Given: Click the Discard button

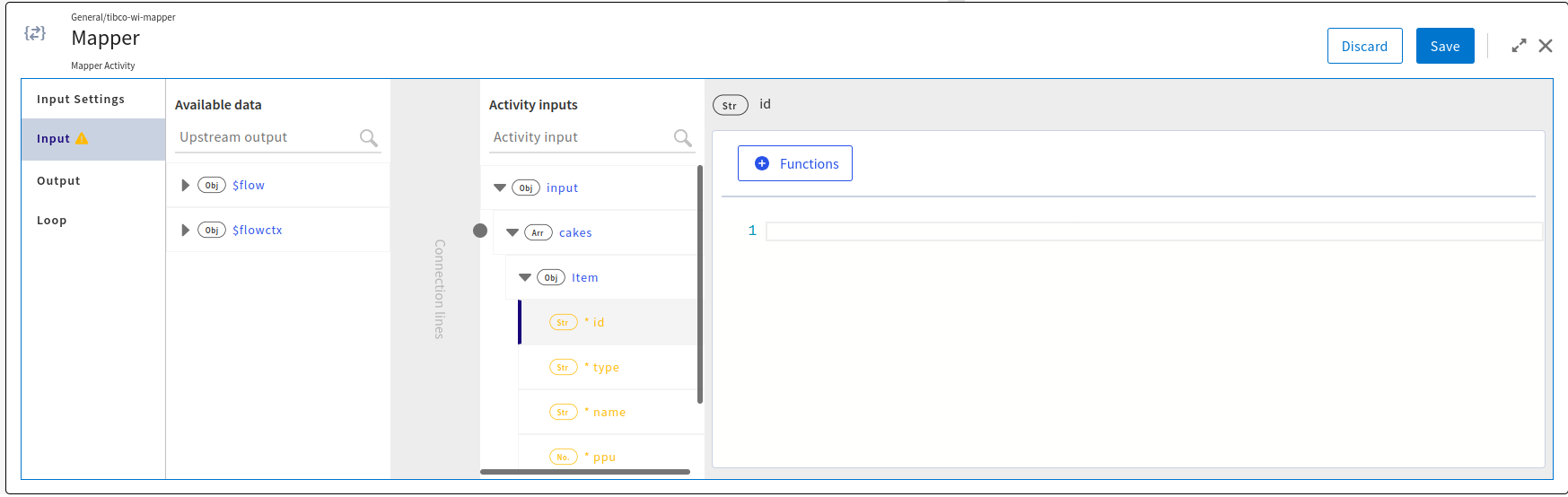Looking at the screenshot, I should 1364,46.
